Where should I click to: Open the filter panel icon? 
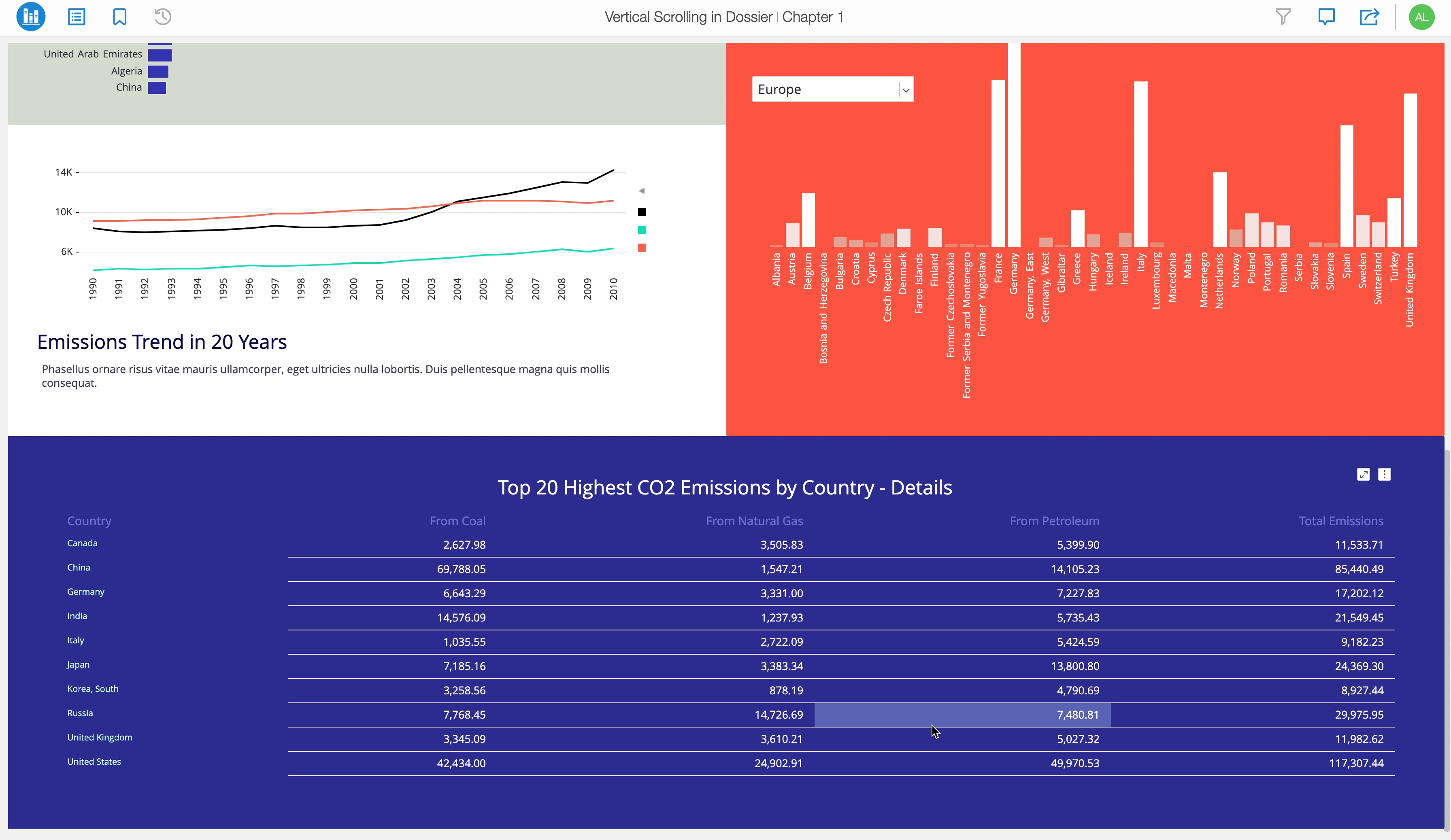[x=1283, y=17]
